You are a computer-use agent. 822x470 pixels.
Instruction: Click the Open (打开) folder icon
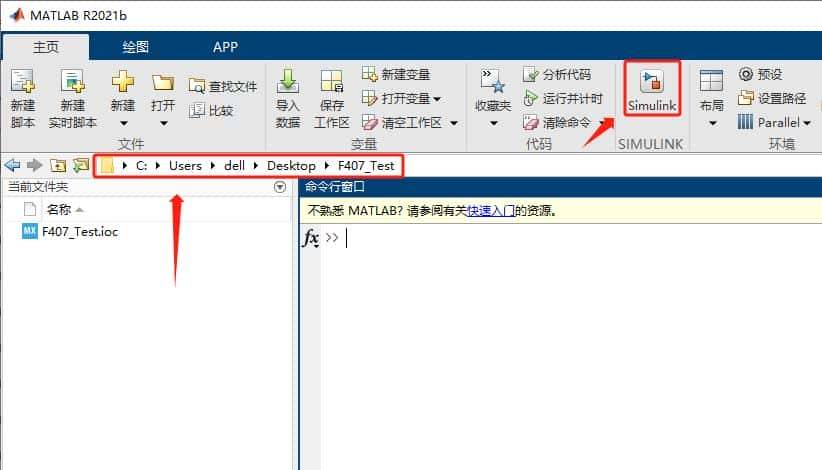[163, 82]
